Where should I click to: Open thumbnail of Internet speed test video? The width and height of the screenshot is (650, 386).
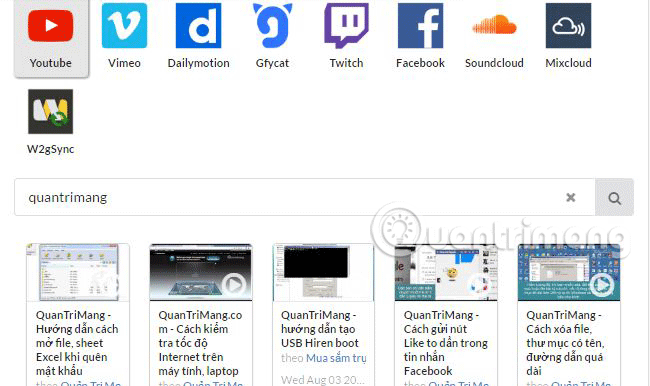201,272
